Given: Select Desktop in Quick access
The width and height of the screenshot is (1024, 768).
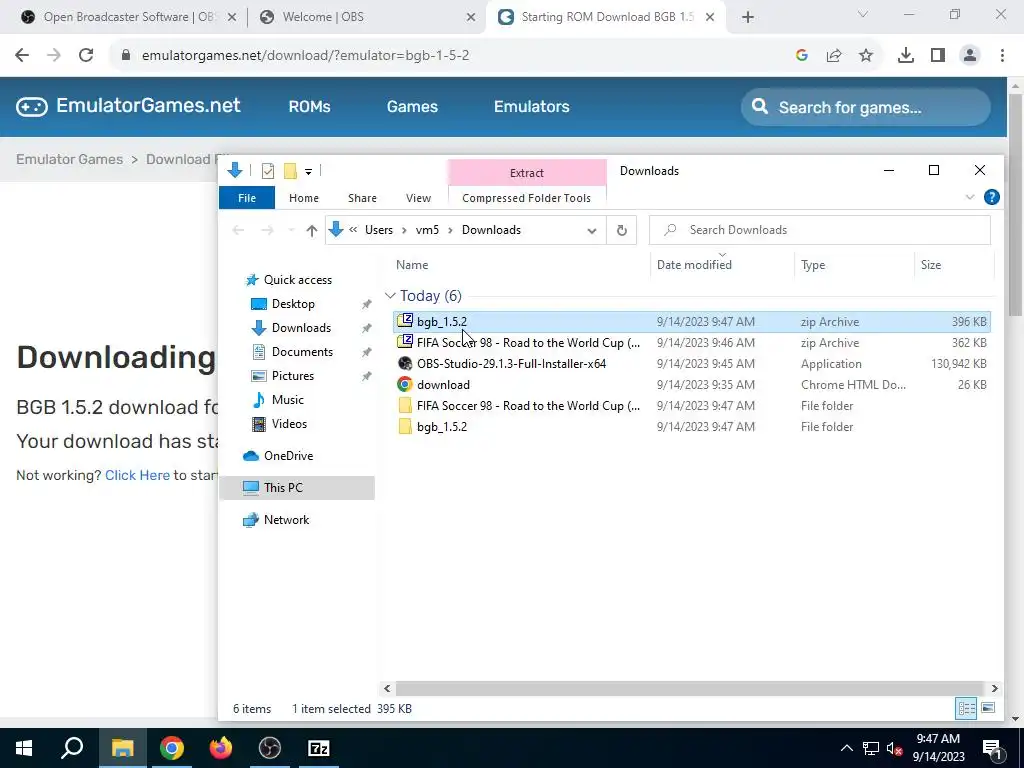Looking at the screenshot, I should coord(293,304).
